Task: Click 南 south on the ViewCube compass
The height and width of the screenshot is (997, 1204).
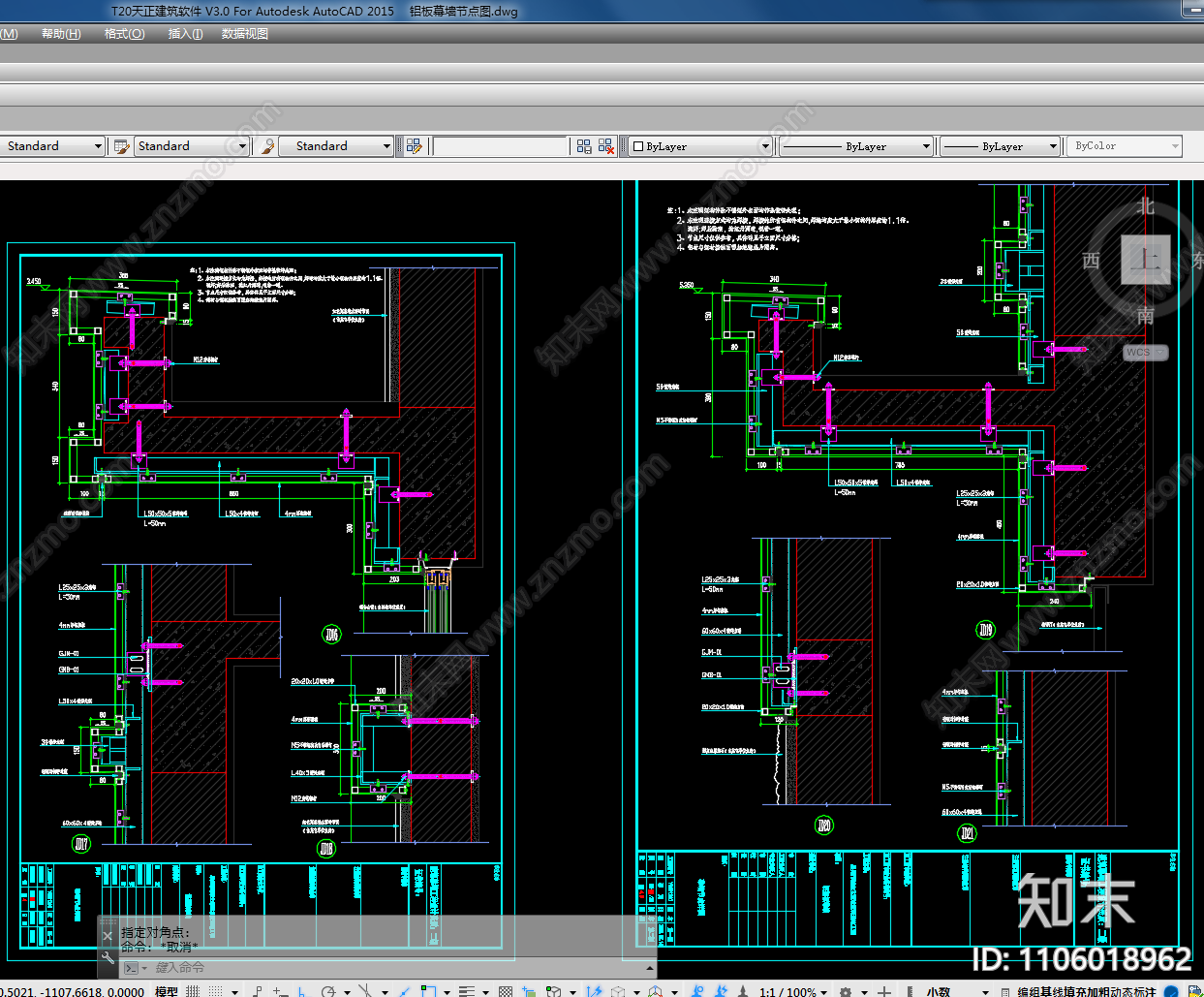Action: point(1146,315)
